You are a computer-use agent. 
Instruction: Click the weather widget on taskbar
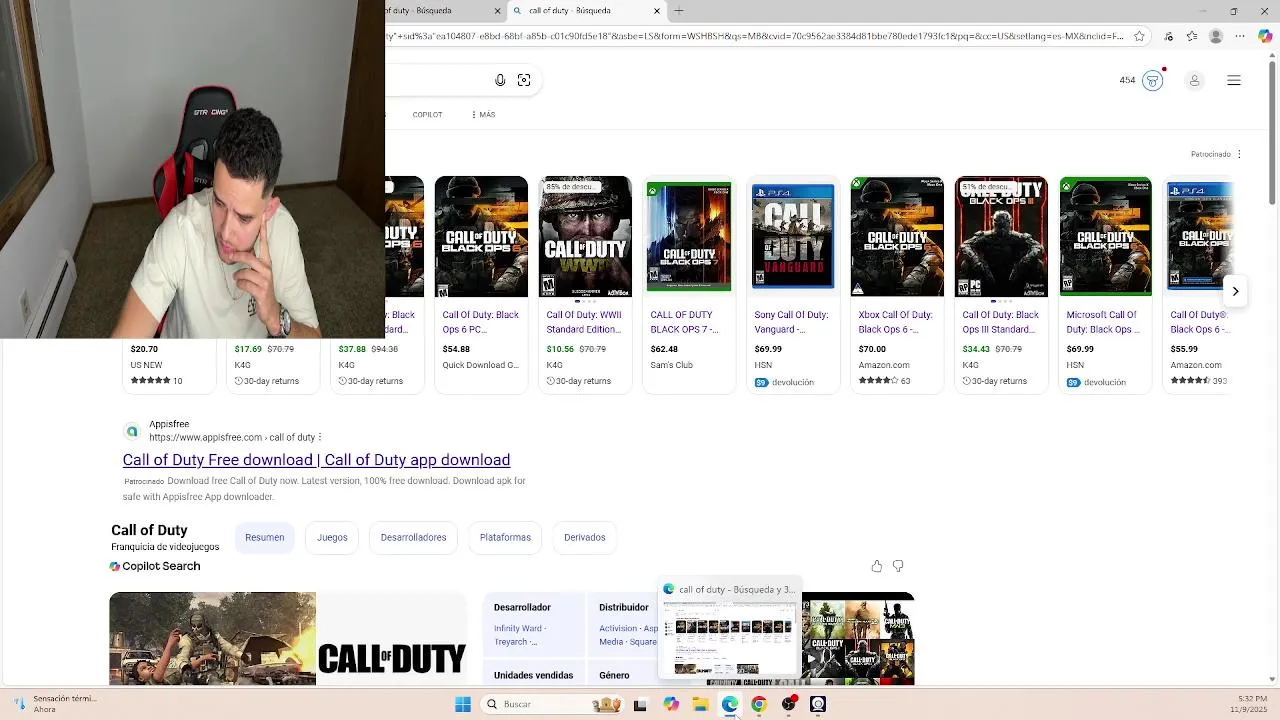click(x=55, y=704)
